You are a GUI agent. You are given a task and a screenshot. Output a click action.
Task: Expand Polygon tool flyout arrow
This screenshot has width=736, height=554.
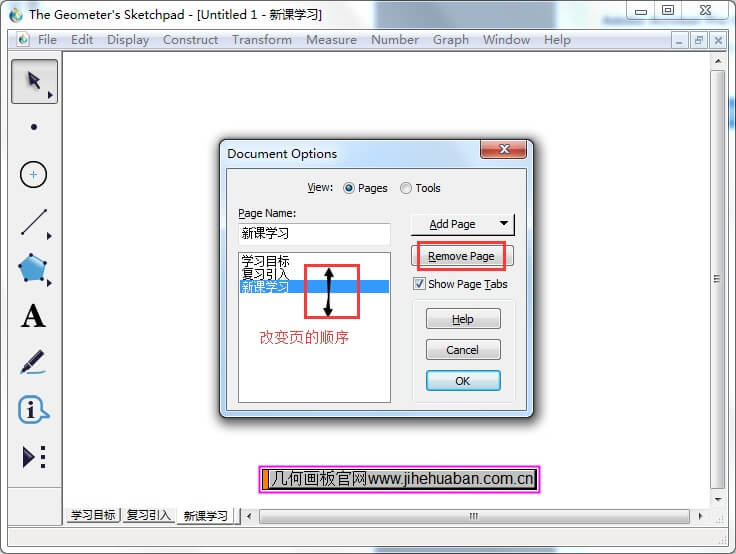coord(49,283)
